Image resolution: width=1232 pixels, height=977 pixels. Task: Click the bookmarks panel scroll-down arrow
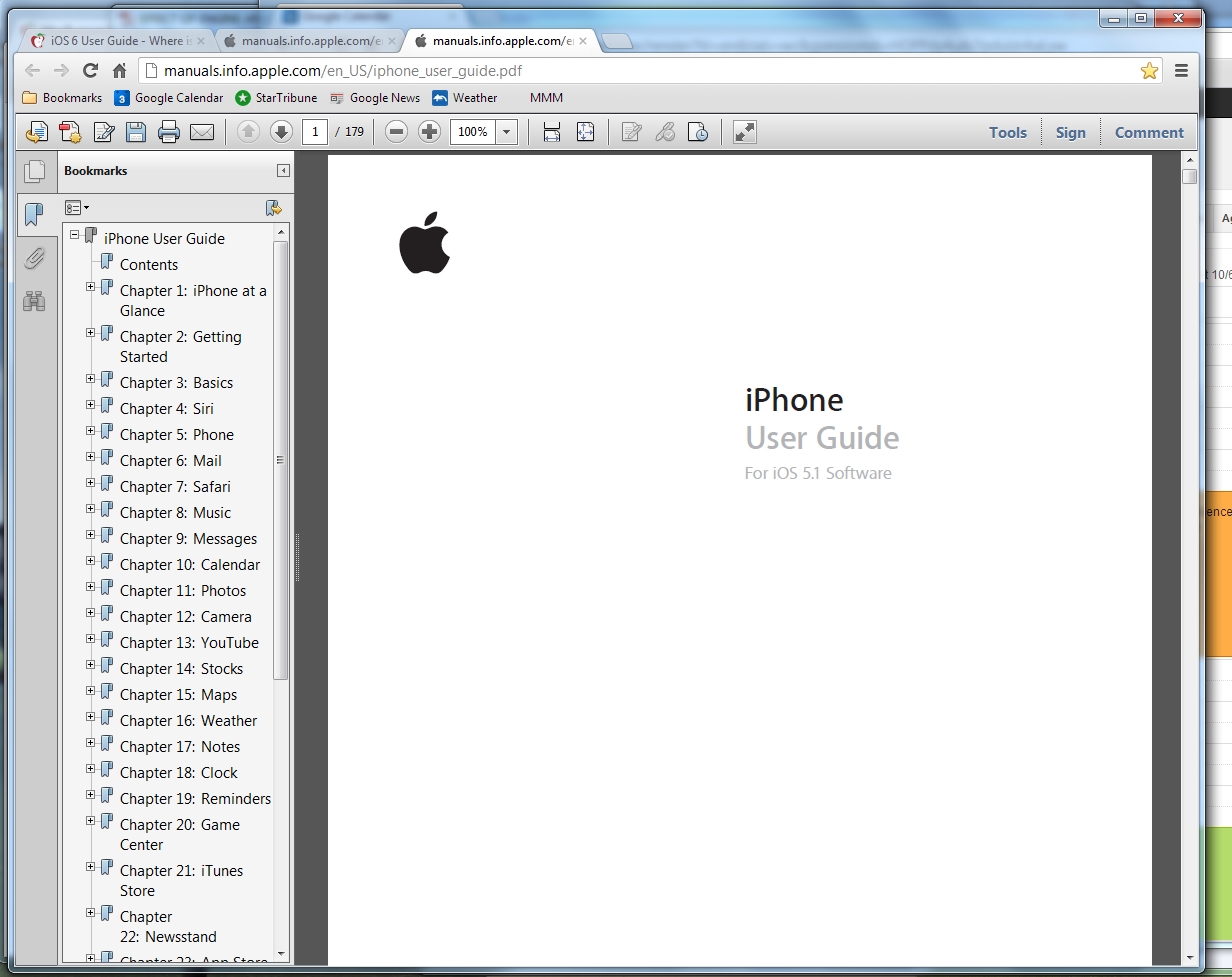coord(281,953)
